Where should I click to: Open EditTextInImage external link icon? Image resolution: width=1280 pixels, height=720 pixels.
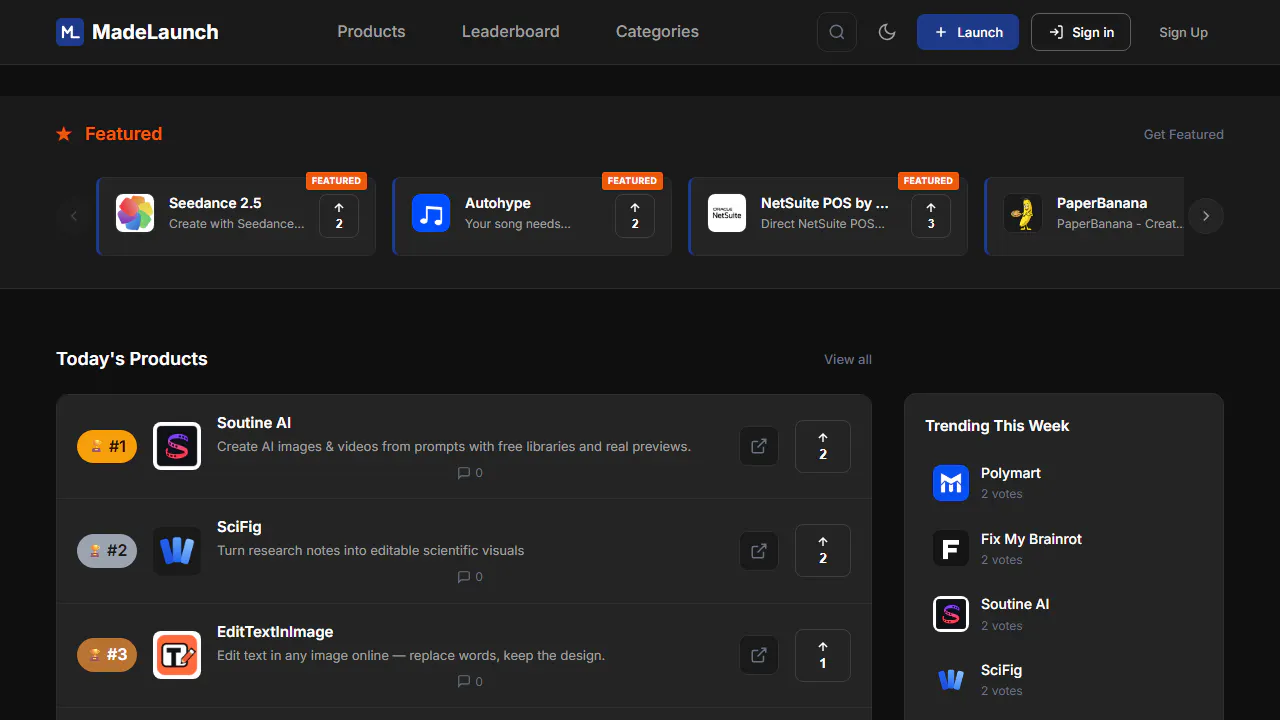coord(759,655)
